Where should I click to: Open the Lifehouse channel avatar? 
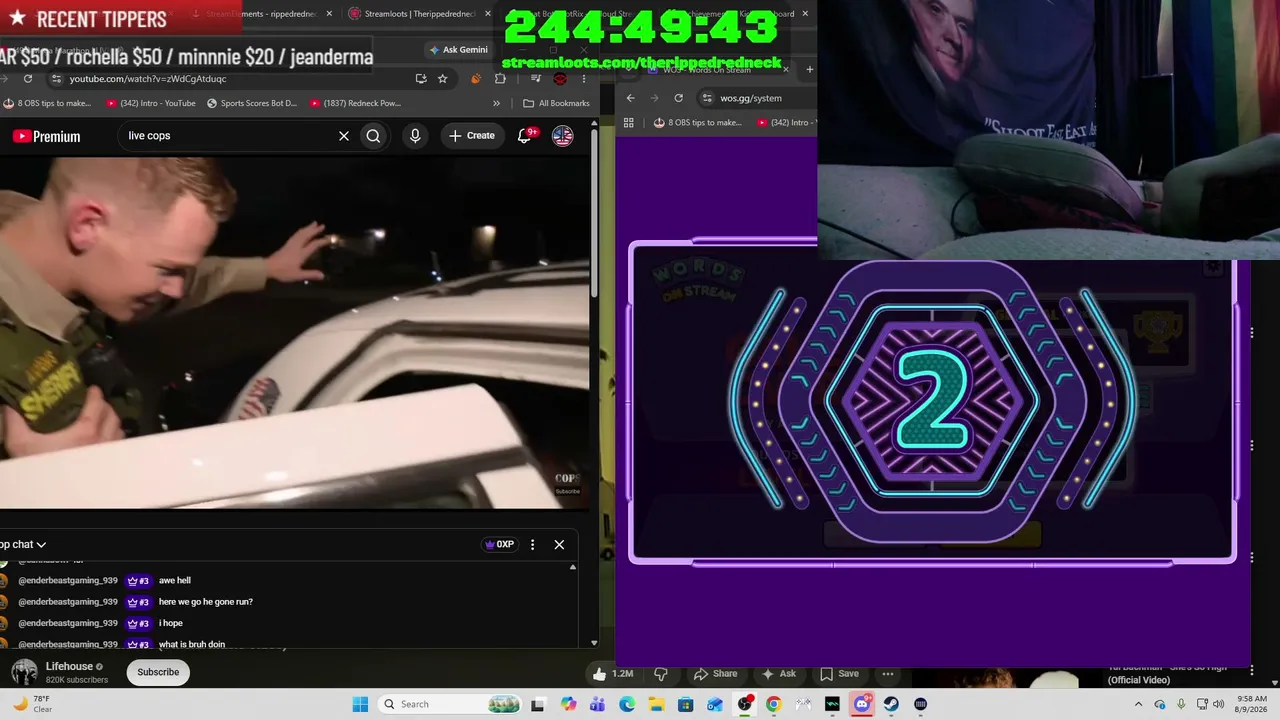[x=24, y=672]
